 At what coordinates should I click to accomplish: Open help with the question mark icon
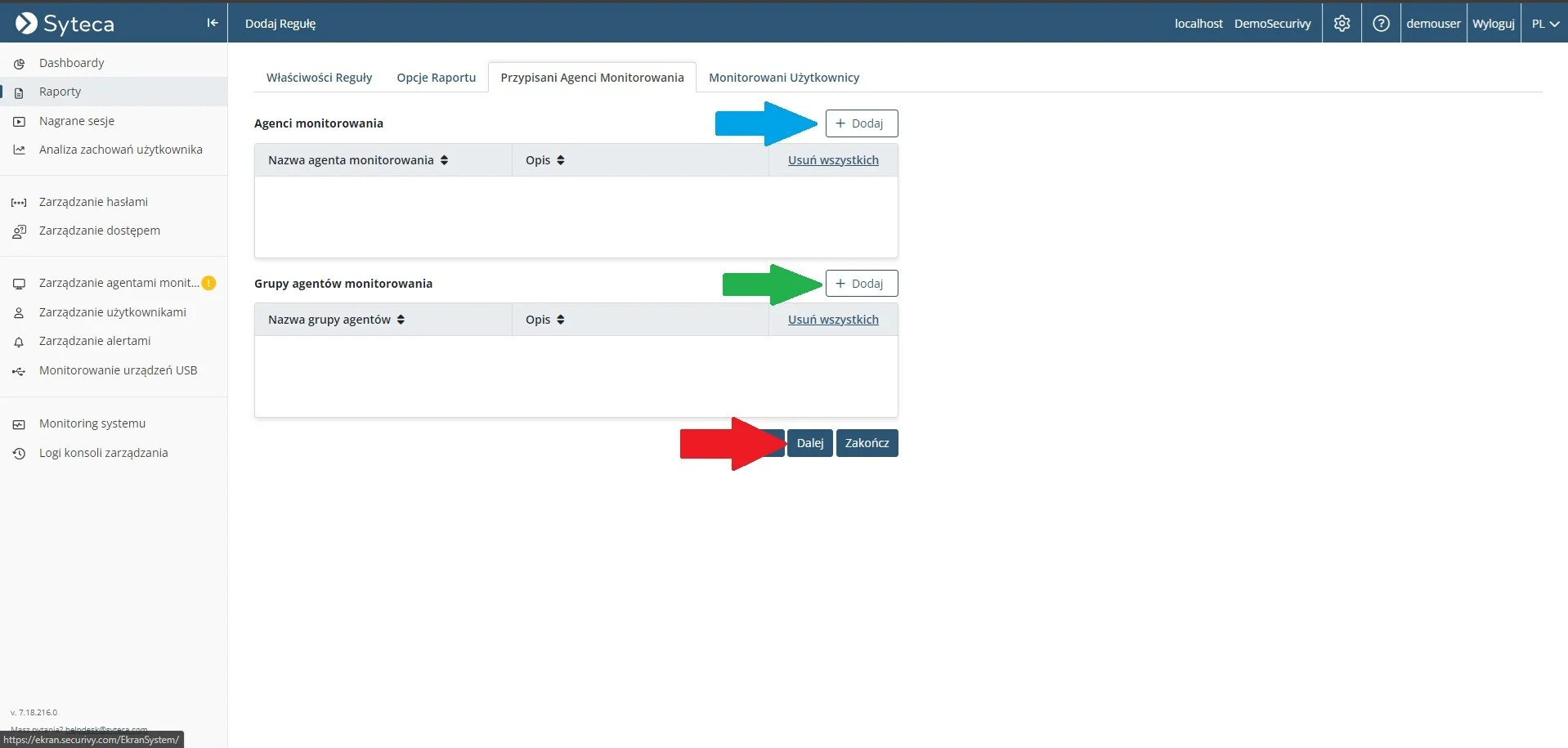pos(1381,24)
